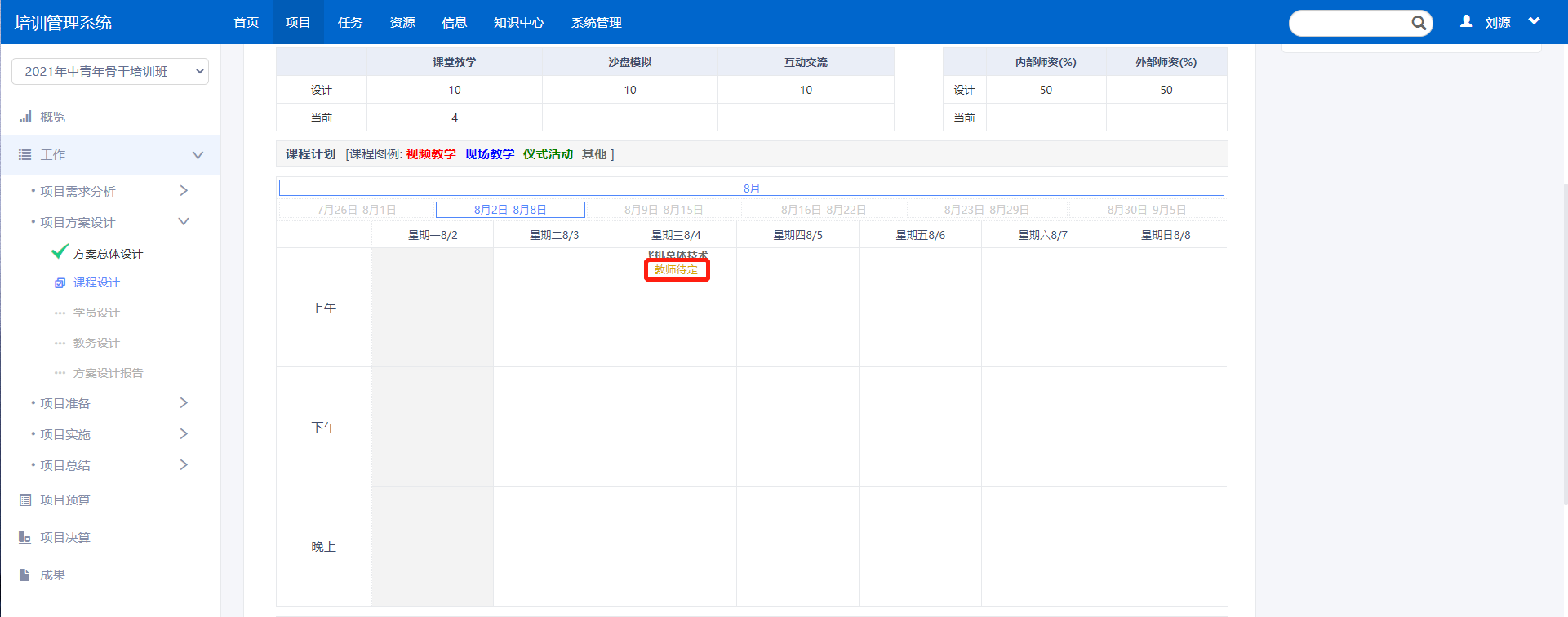
Task: Expand 项目实施 arrow
Action: 184,433
